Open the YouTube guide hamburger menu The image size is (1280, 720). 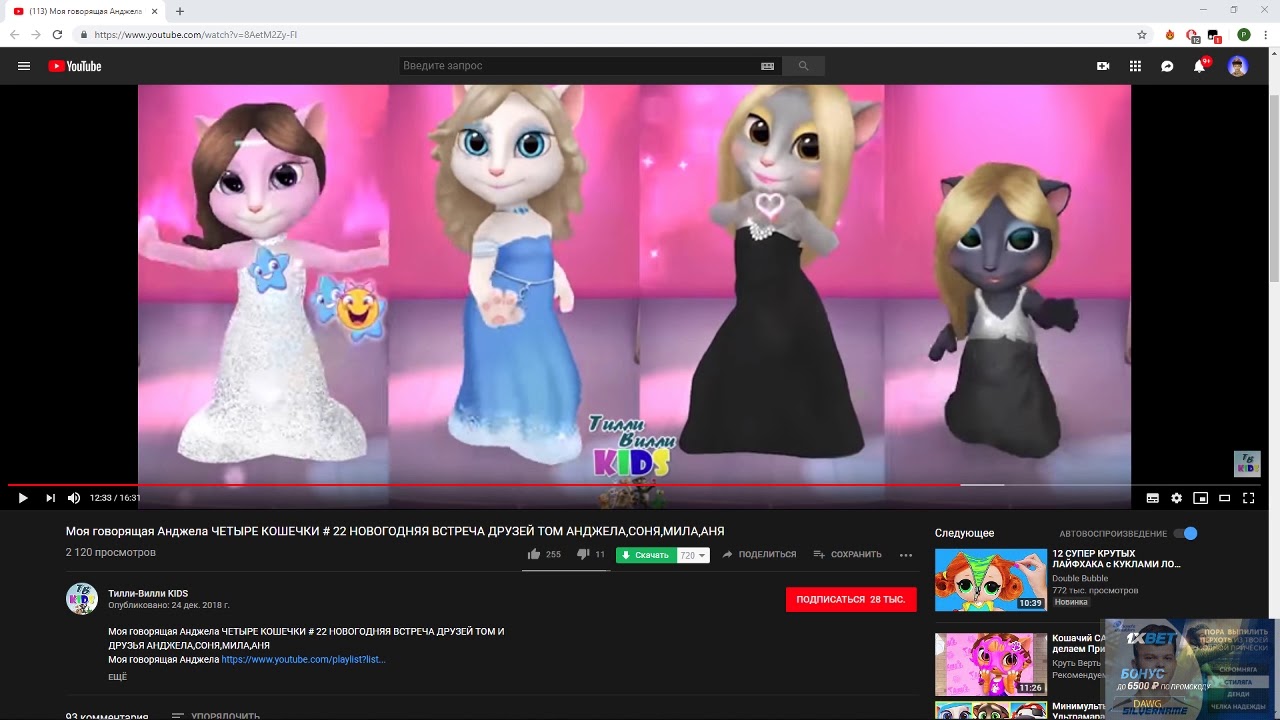click(x=24, y=66)
